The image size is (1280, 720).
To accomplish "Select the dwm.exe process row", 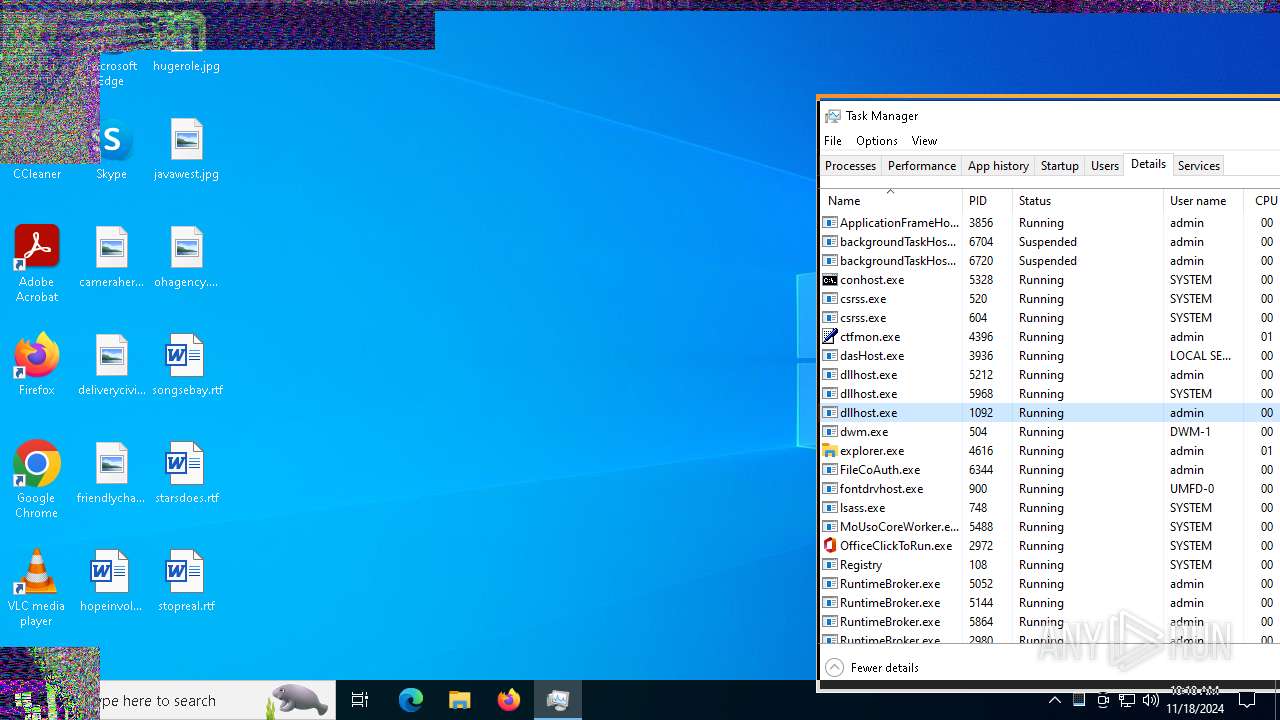I will (x=1050, y=432).
